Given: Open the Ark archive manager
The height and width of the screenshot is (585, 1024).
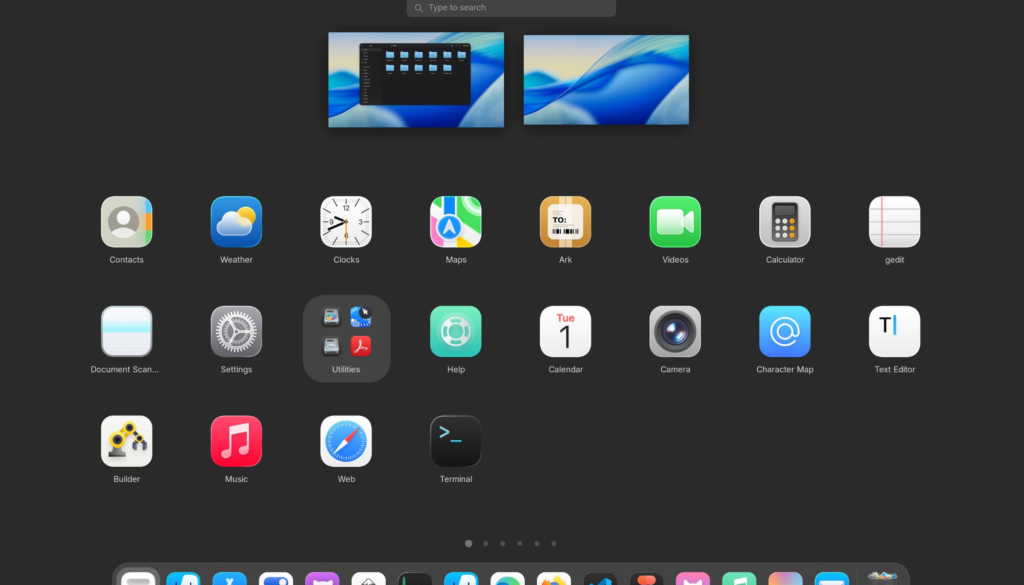Looking at the screenshot, I should coord(565,222).
